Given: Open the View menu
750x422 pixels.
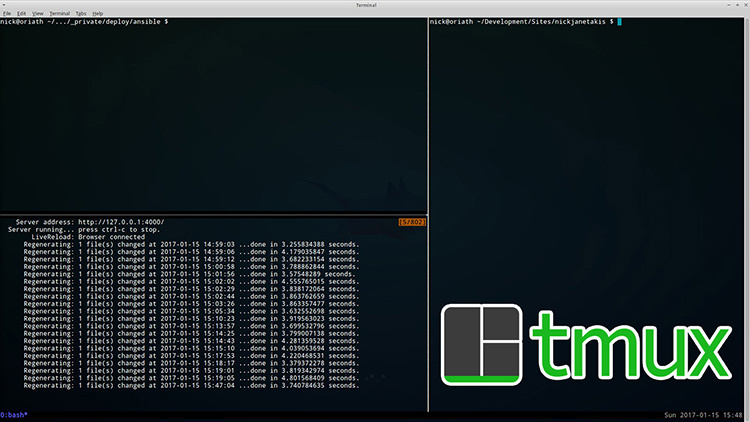Looking at the screenshot, I should [x=37, y=13].
